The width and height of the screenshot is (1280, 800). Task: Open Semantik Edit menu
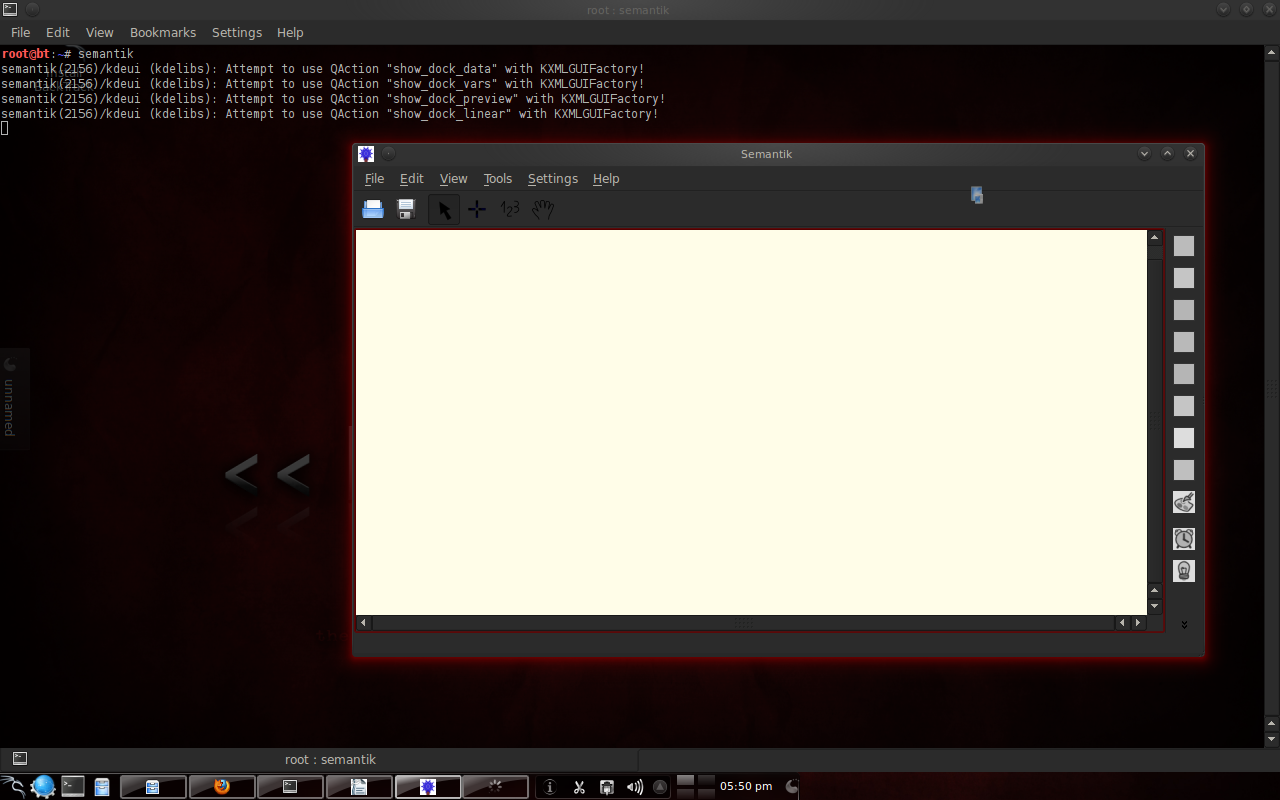pyautogui.click(x=412, y=179)
